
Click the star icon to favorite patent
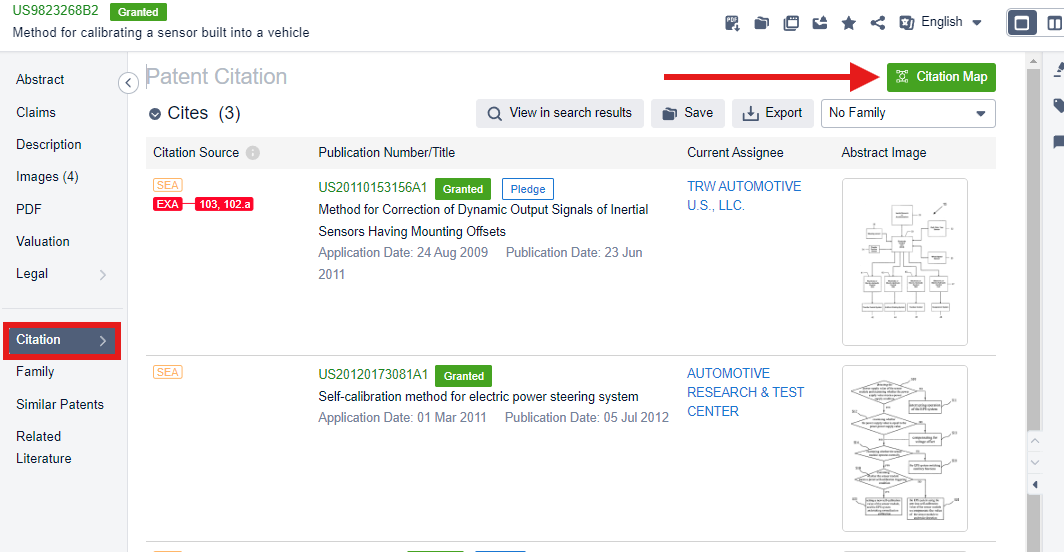848,23
